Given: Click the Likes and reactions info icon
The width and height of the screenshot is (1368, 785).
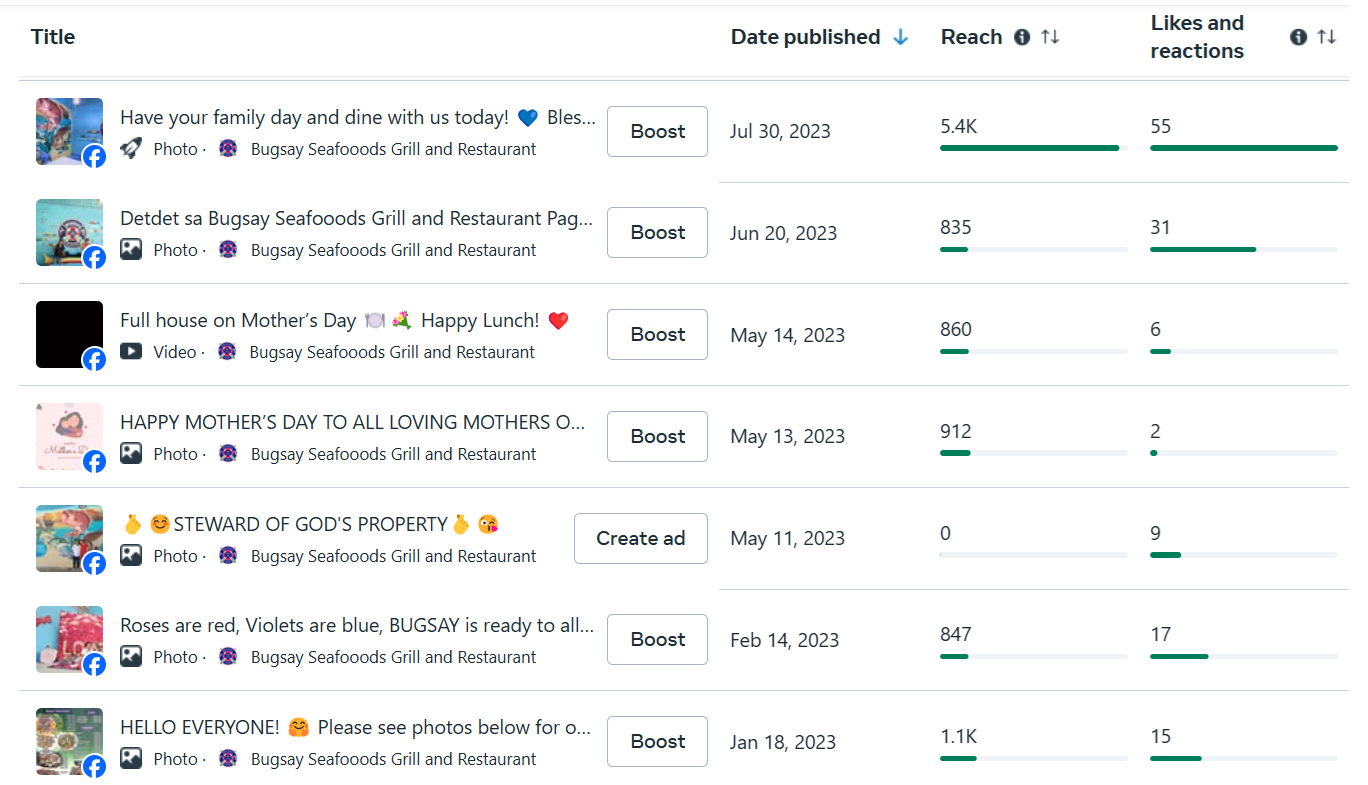Looking at the screenshot, I should [1298, 37].
